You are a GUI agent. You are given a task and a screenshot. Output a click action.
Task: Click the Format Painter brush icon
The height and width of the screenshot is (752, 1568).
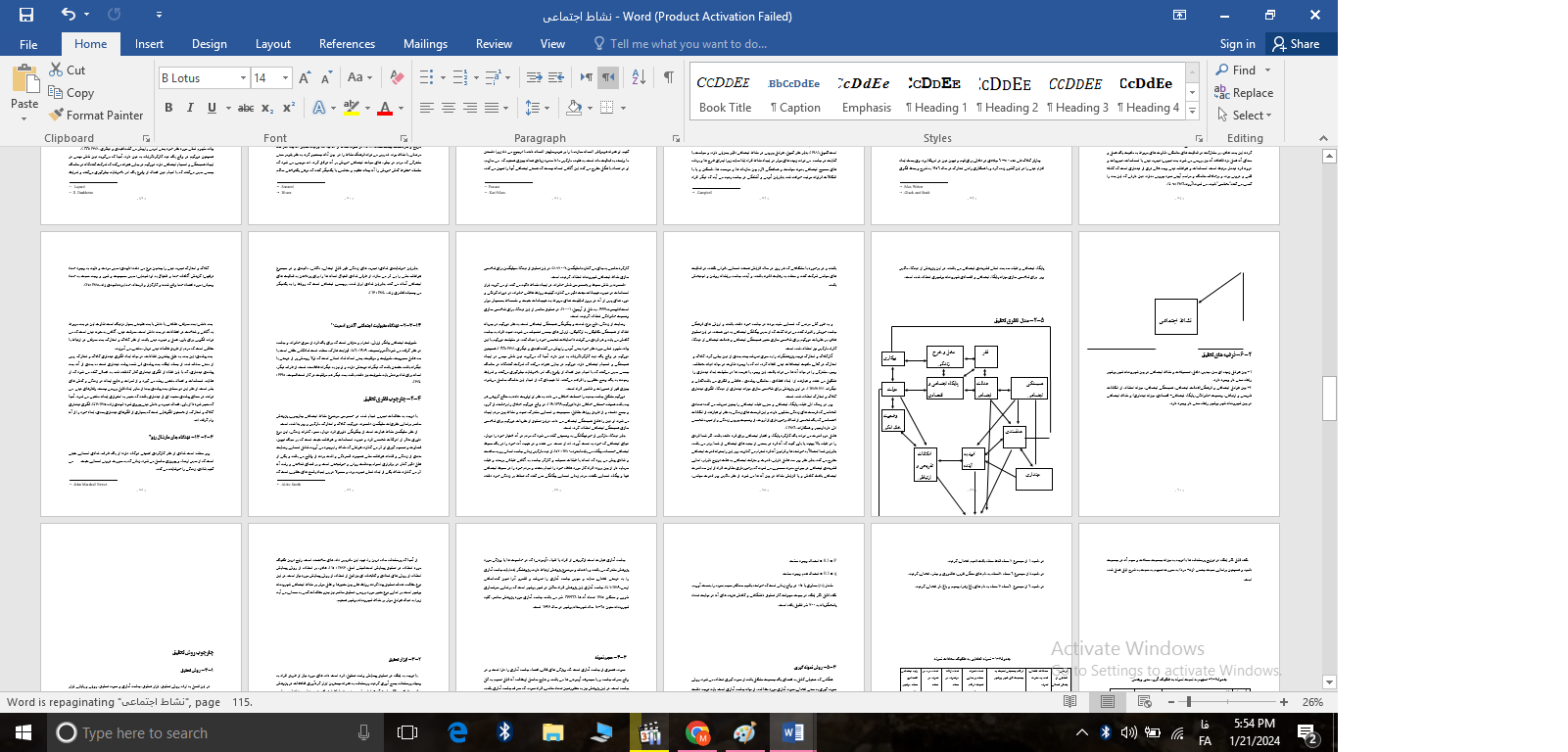[57, 115]
